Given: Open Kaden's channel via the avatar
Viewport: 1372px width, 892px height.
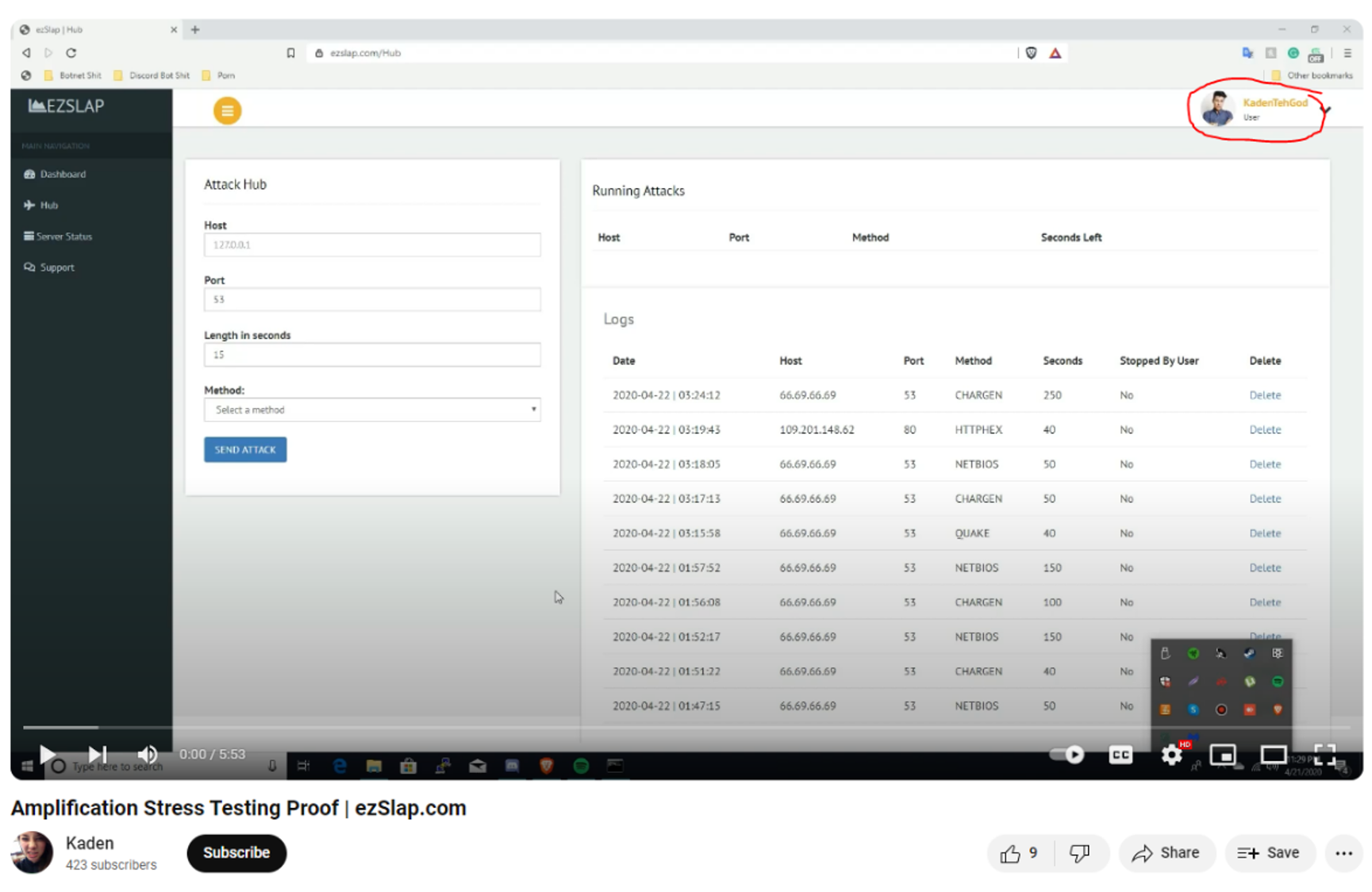Looking at the screenshot, I should (x=32, y=853).
